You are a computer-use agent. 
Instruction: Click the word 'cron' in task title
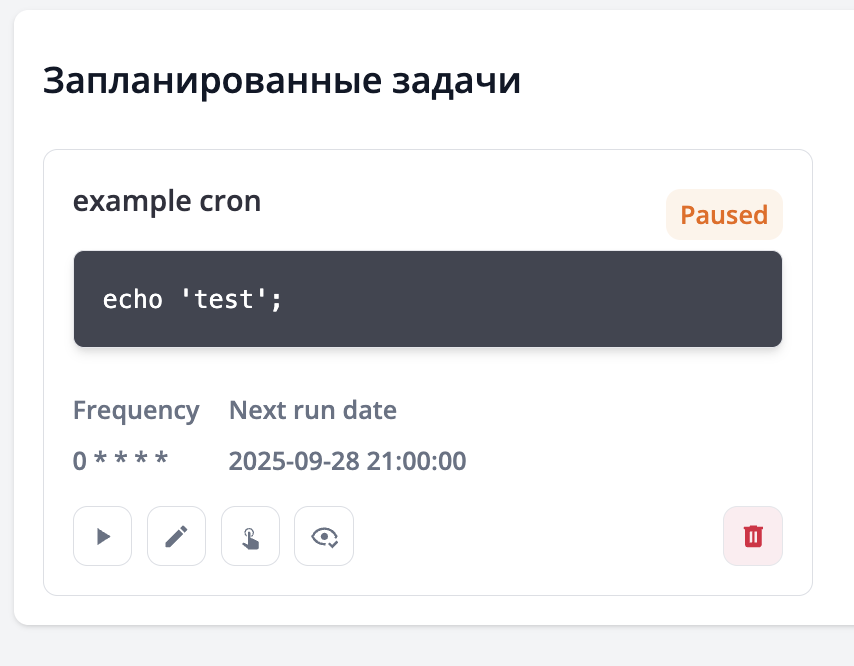228,201
